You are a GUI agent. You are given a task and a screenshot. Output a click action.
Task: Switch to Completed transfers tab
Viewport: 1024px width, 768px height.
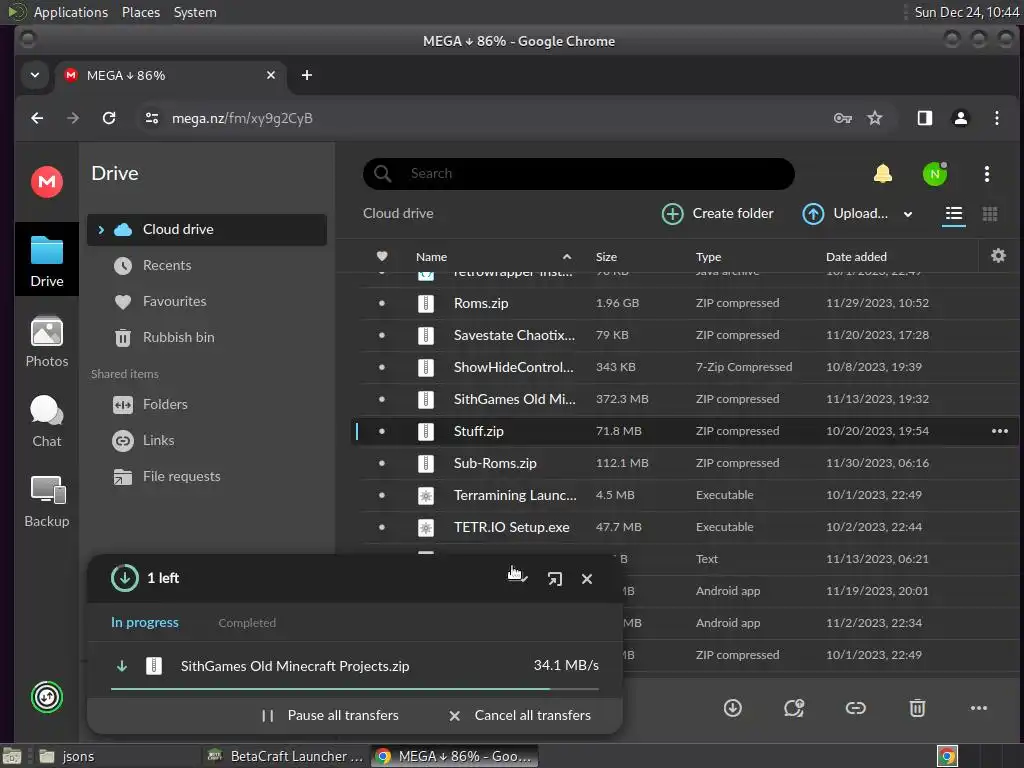247,623
